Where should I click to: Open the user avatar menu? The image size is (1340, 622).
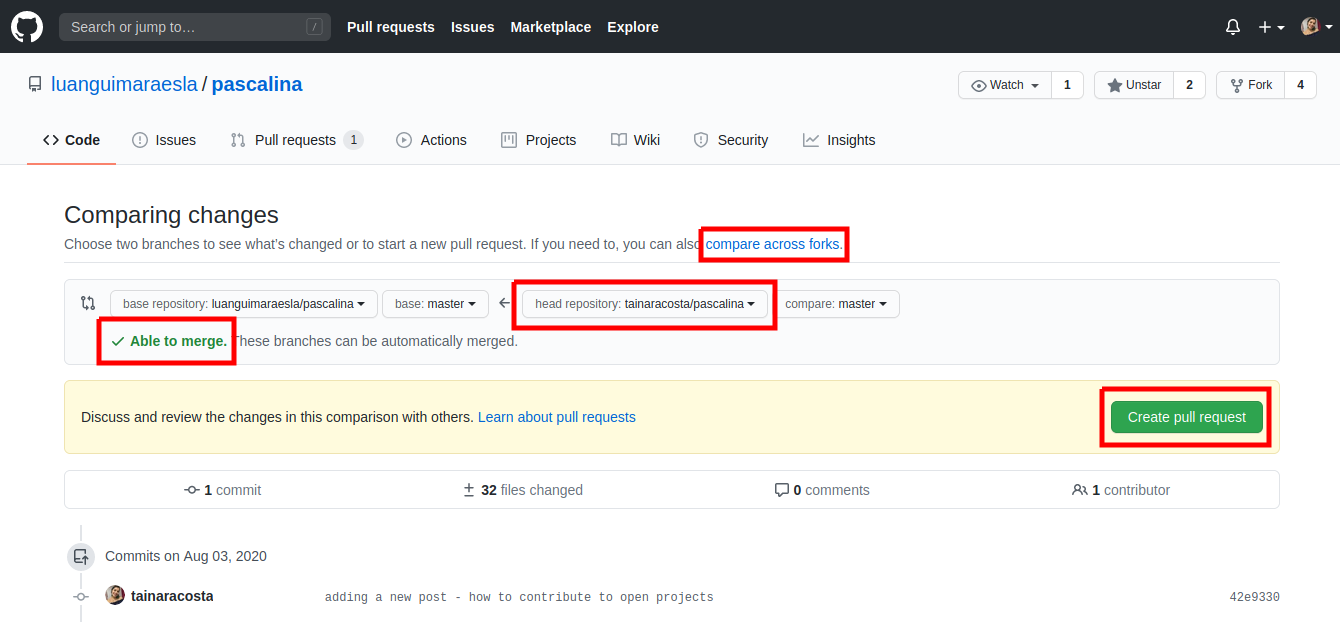[1314, 27]
